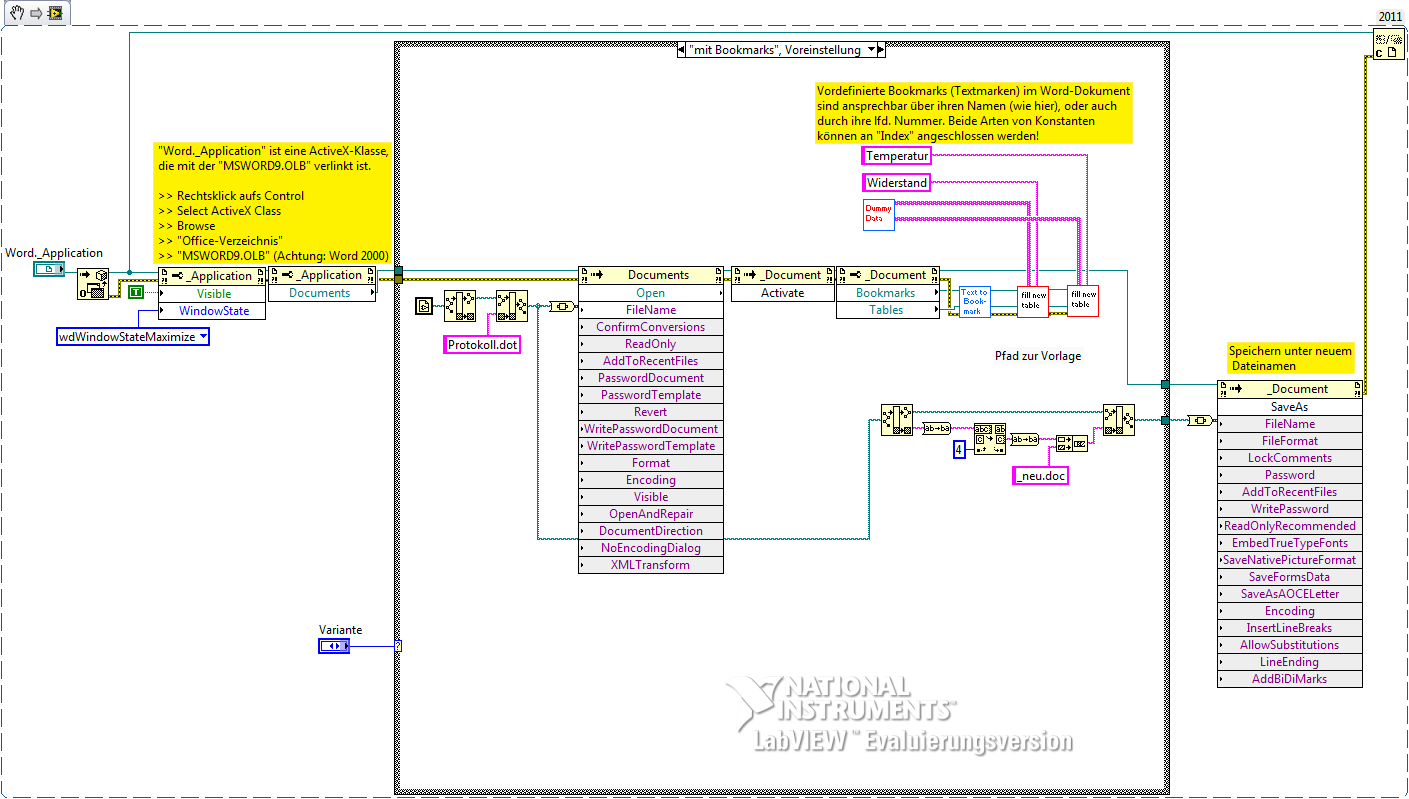This screenshot has width=1409, height=799.
Task: Click the To Variant node before Open FileName
Action: (562, 306)
